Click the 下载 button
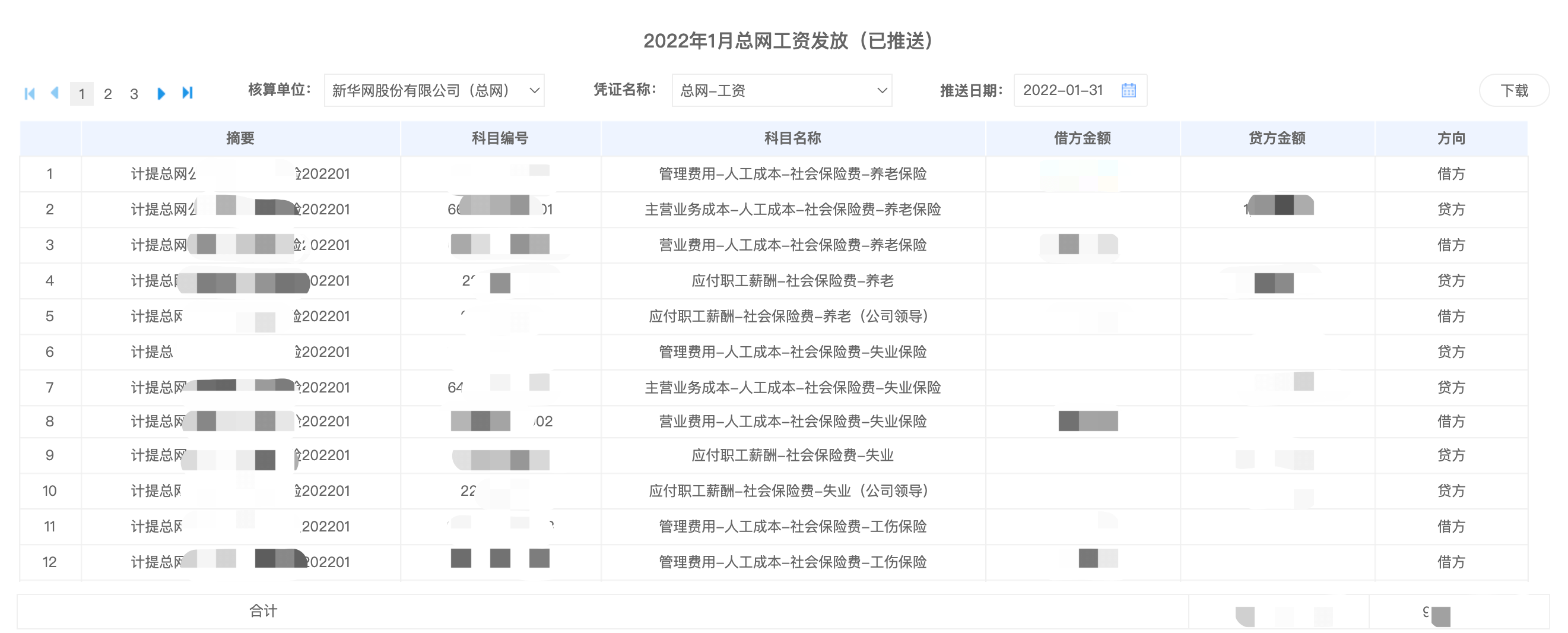Viewport: 1568px width, 633px height. point(1514,91)
